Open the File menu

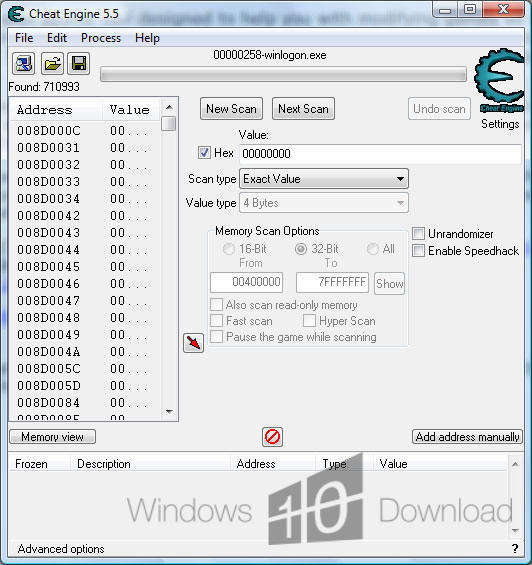coord(24,38)
